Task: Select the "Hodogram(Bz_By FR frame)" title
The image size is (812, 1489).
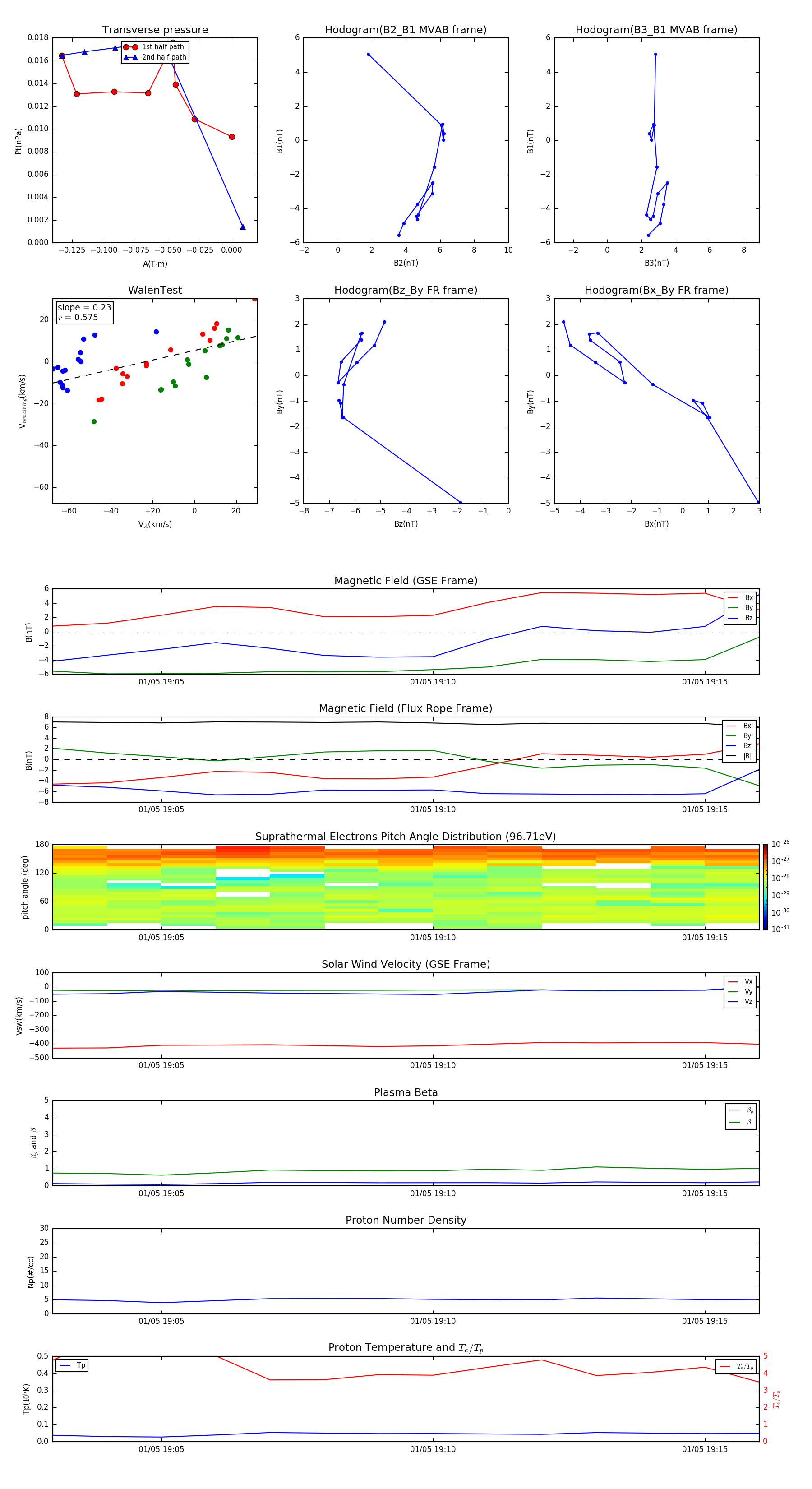Action: pyautogui.click(x=406, y=290)
